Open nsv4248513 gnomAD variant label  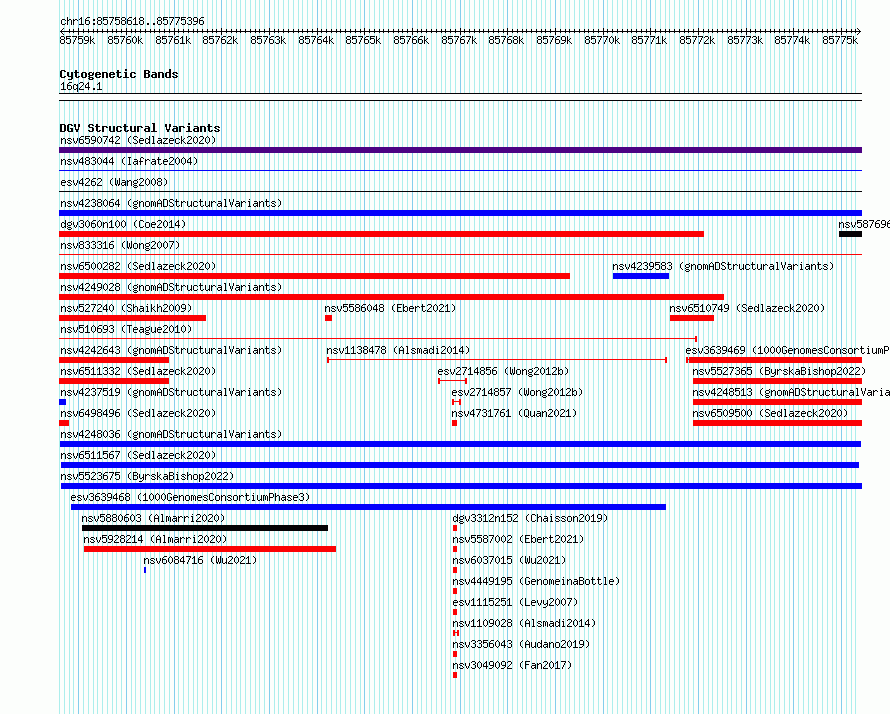tap(791, 392)
